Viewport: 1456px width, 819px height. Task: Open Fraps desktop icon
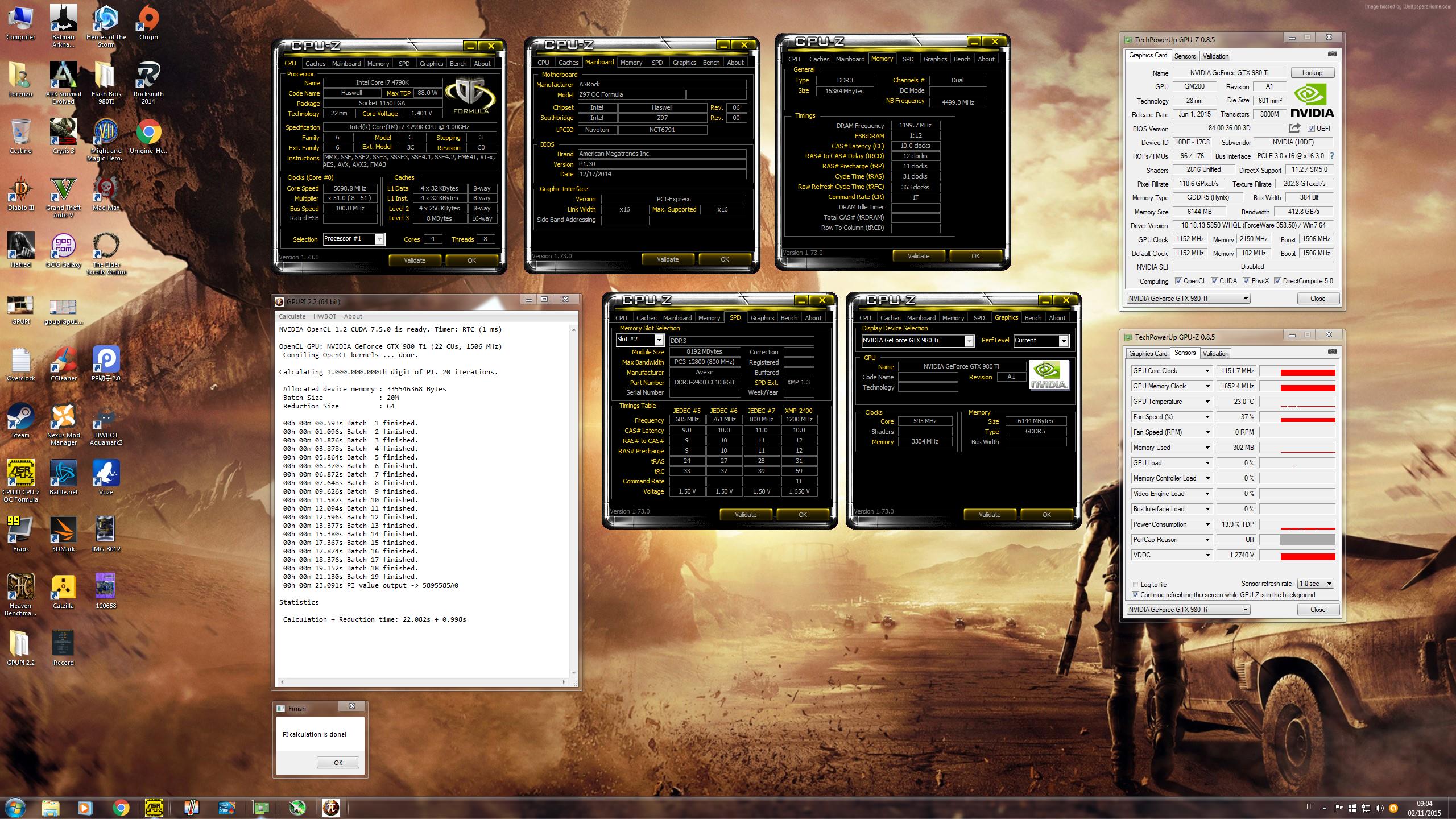[20, 533]
